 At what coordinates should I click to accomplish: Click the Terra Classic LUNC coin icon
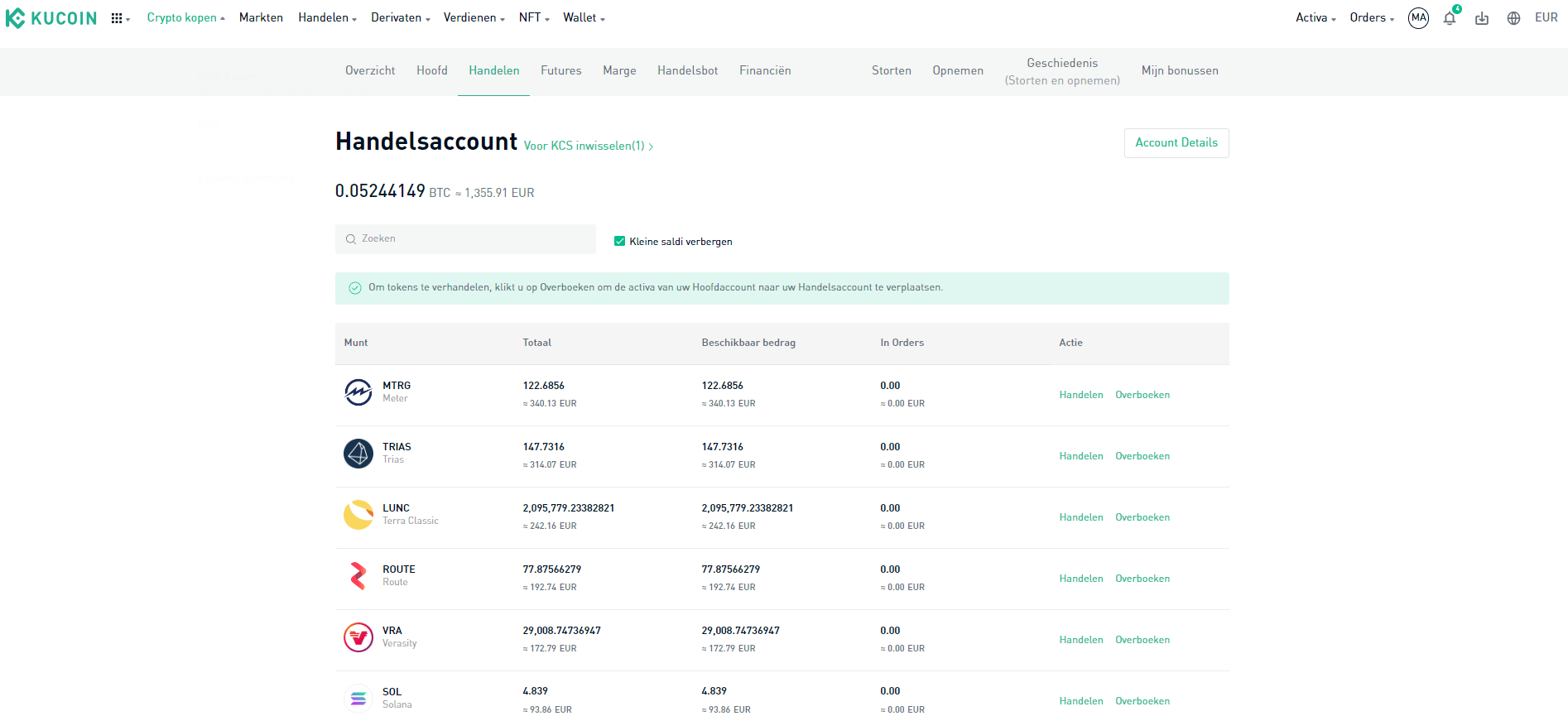(x=358, y=514)
